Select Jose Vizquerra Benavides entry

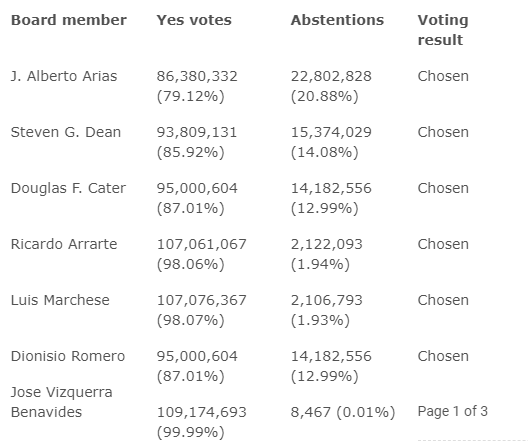click(x=61, y=402)
